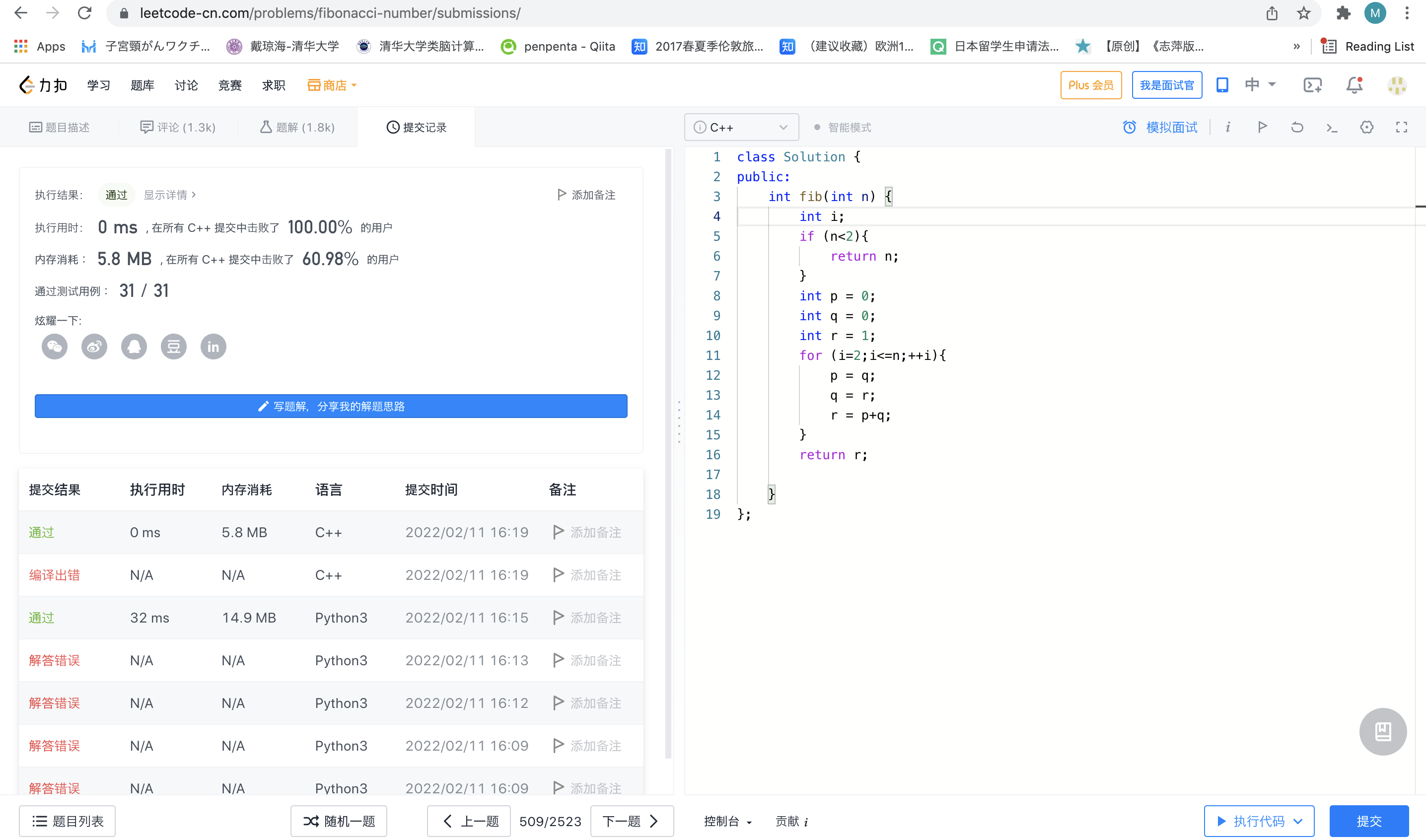The image size is (1426, 840).
Task: Open the playground icon in the header
Action: (1312, 85)
